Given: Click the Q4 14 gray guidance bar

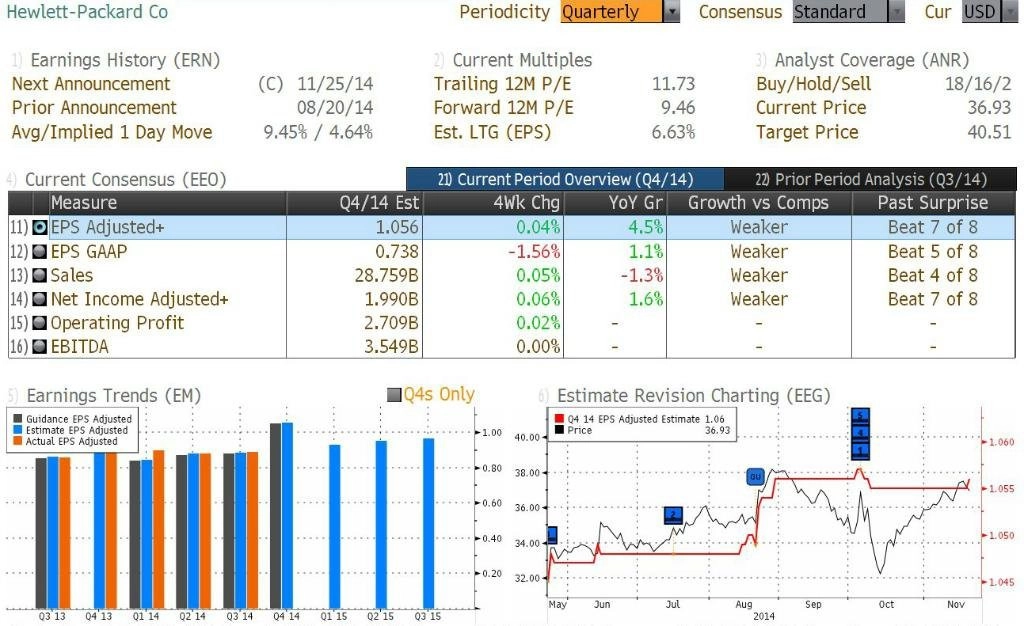Looking at the screenshot, I should point(276,516).
